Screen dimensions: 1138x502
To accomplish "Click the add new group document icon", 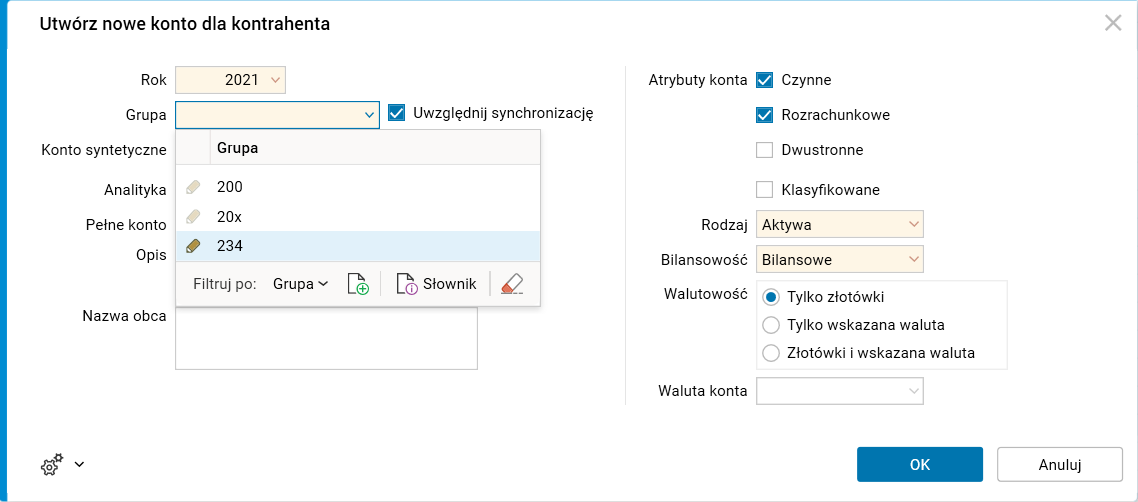I will (x=357, y=284).
